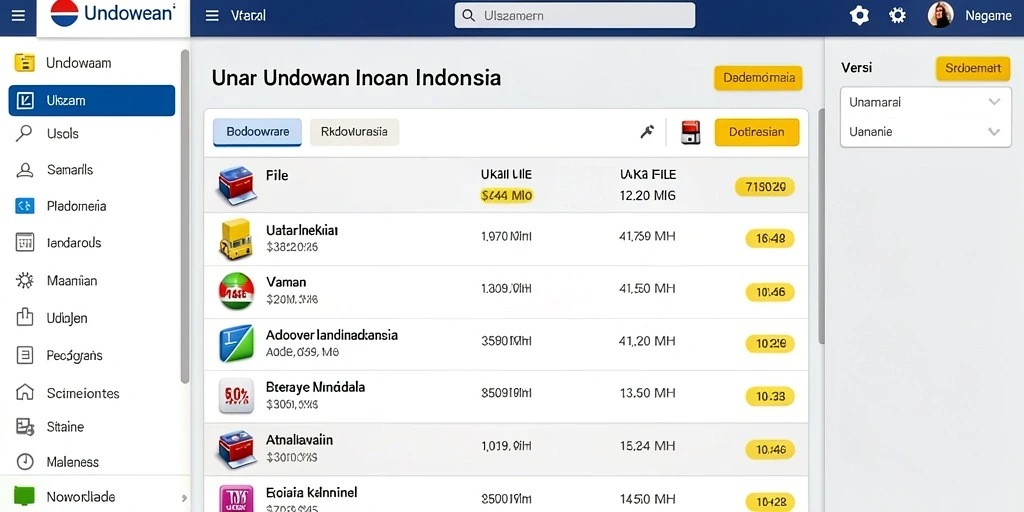This screenshot has height=512, width=1024.
Task: Click the Vaman round flag icon
Action: click(x=236, y=291)
